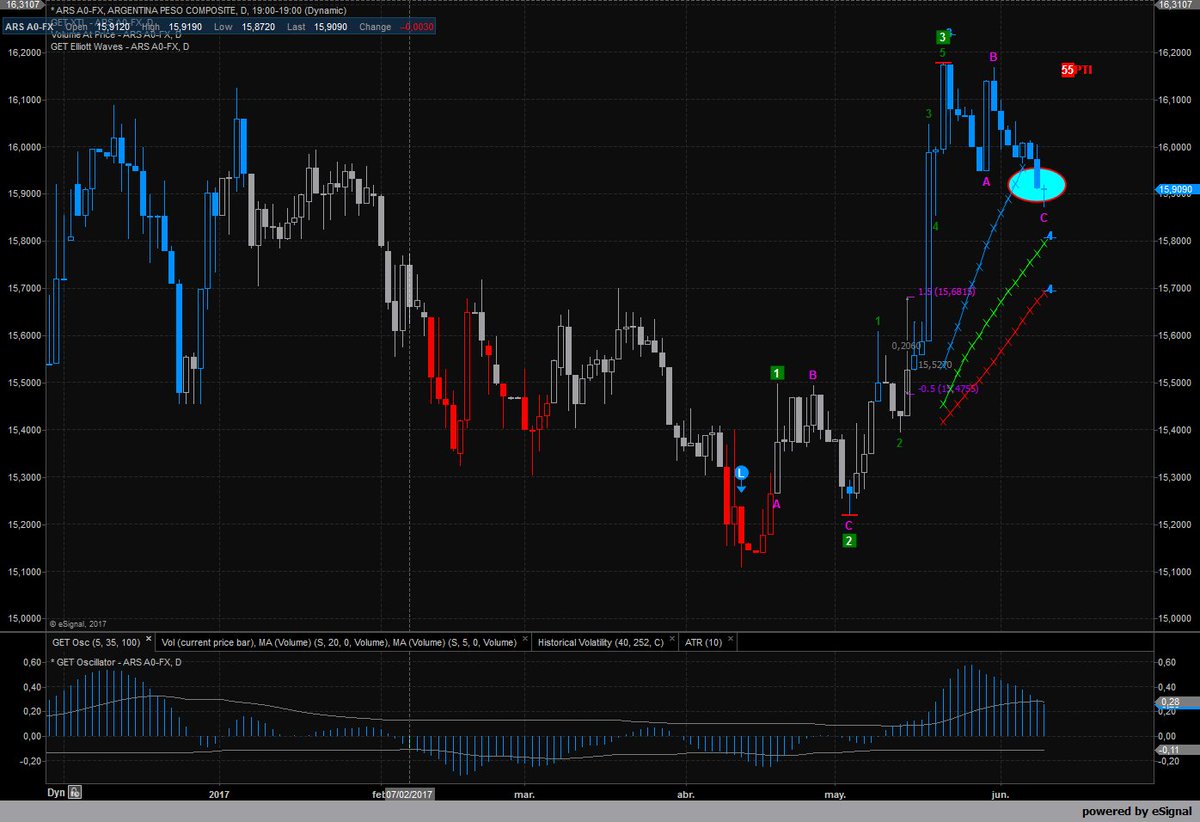Click the magenta C label under the cyan ellipse

1044,217
